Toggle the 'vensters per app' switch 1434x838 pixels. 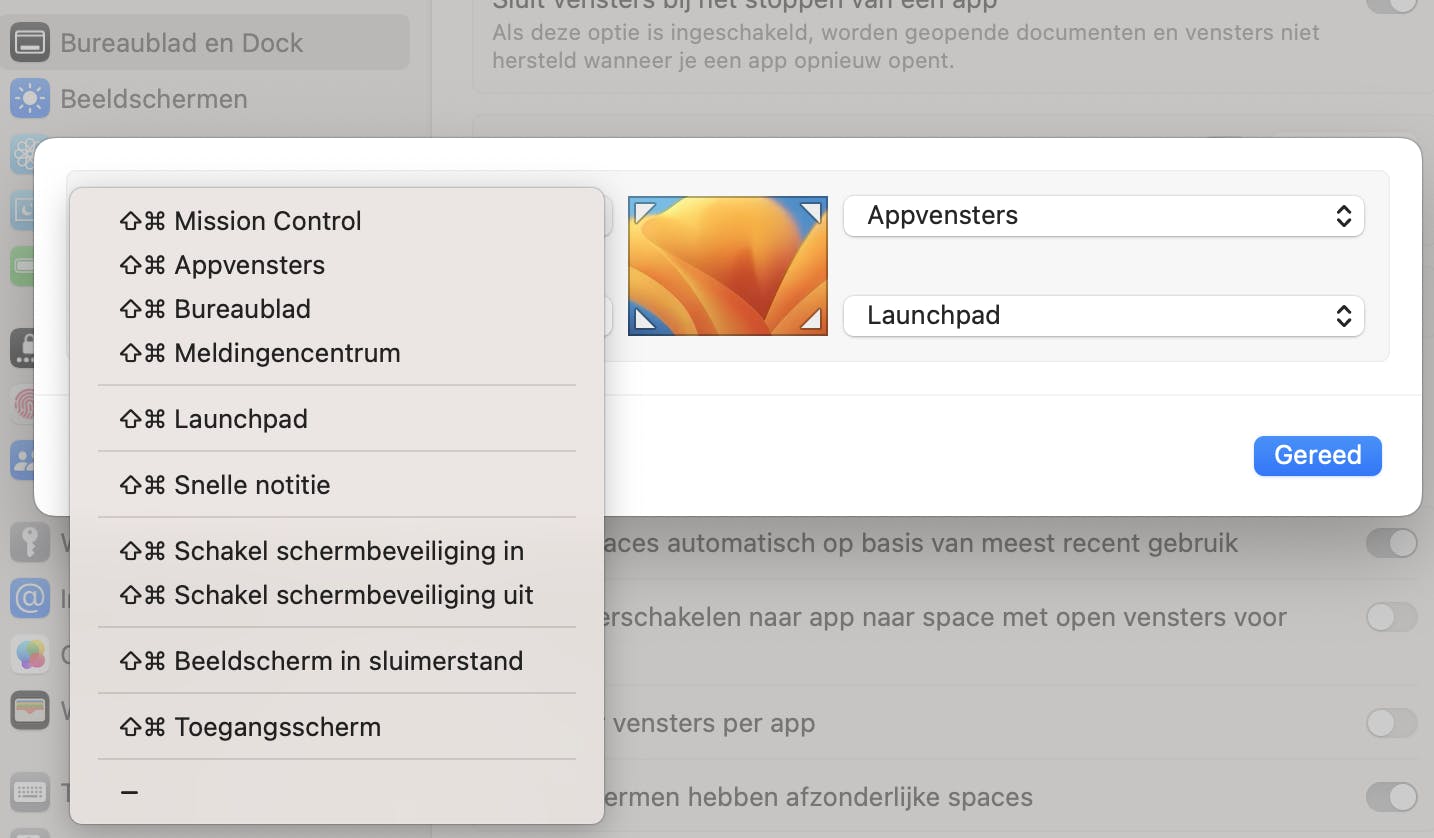[x=1391, y=723]
